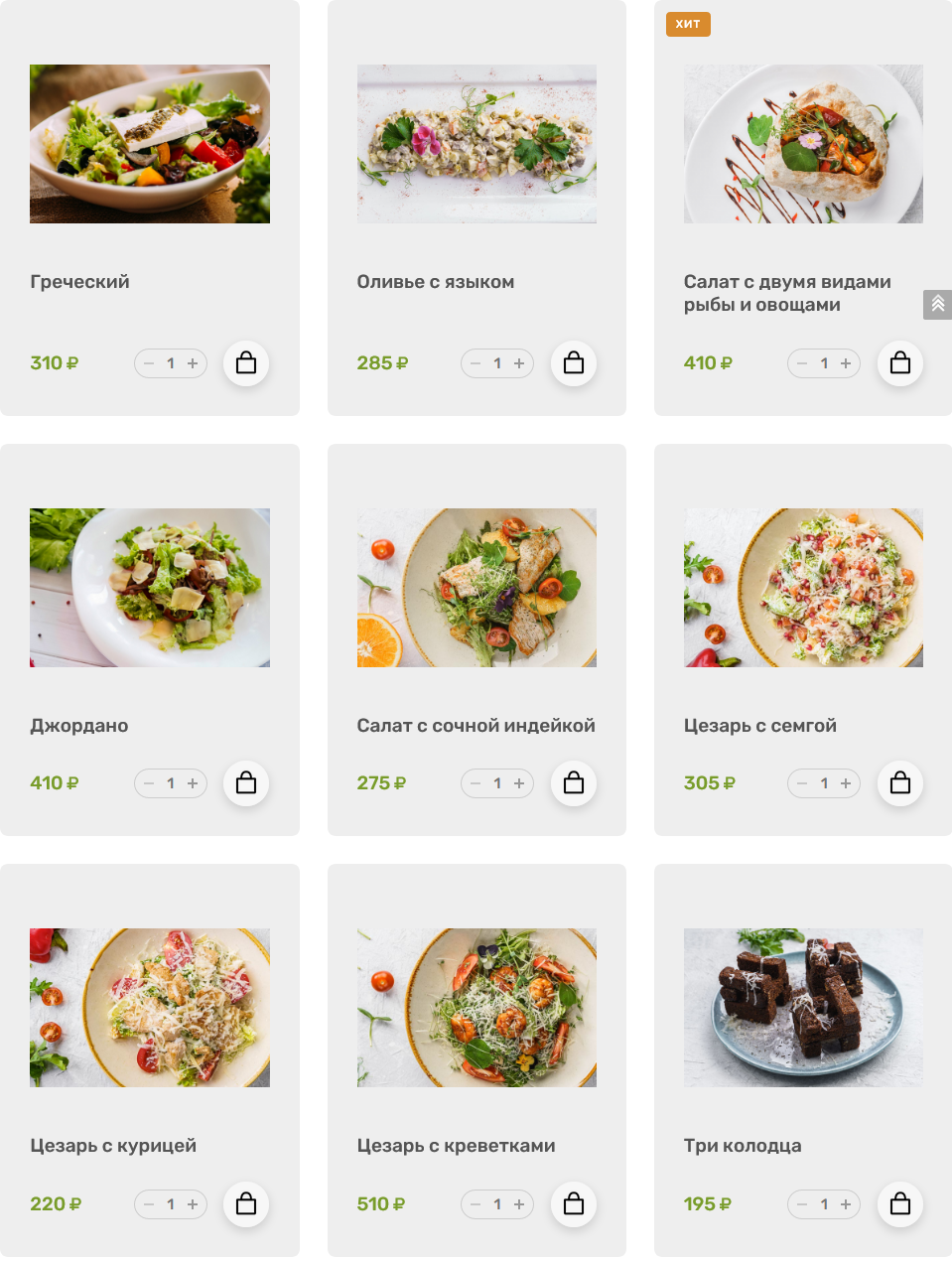The height and width of the screenshot is (1261, 952).
Task: Increase quantity of Цезарь с семгой
Action: click(x=846, y=783)
